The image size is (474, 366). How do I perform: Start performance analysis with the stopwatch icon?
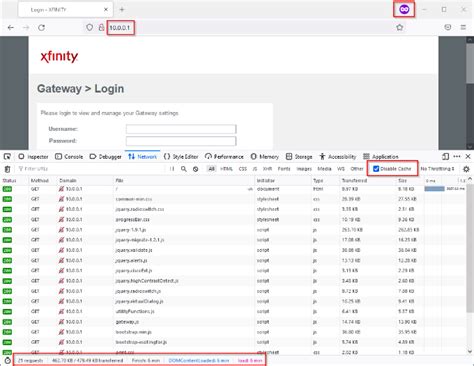point(7,360)
